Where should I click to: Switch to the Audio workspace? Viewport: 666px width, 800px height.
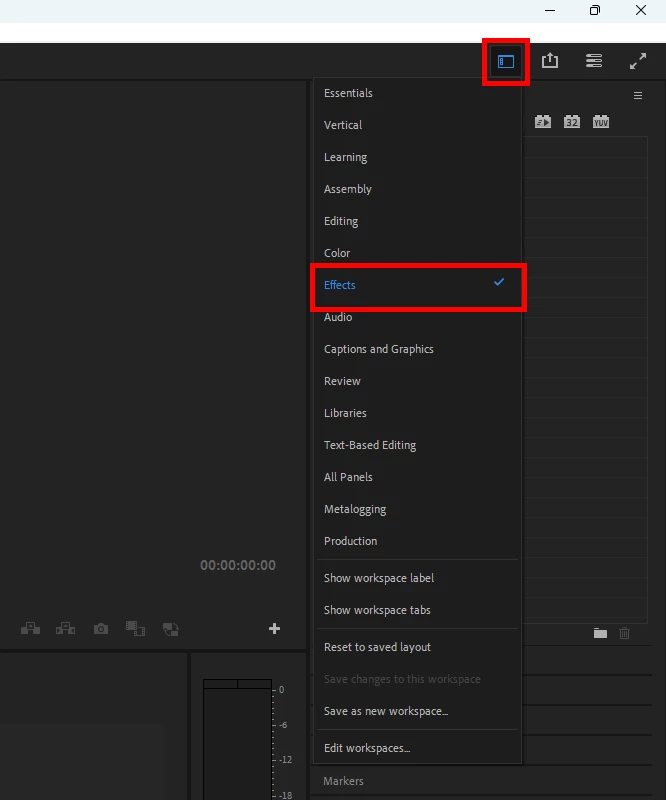(x=417, y=317)
